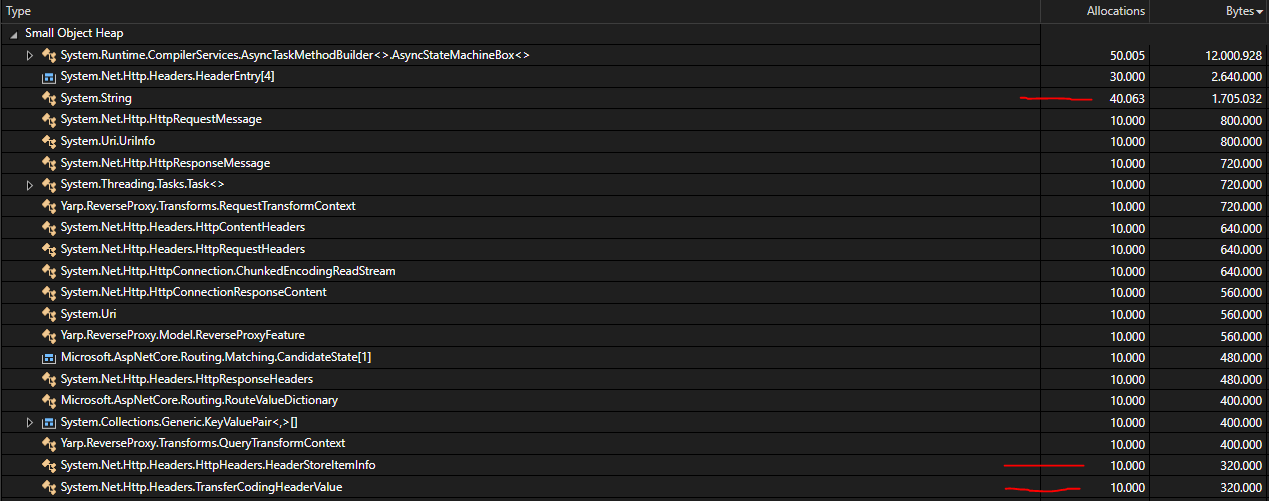
Task: Select the HttpResponseMessage row text
Action: click(165, 163)
